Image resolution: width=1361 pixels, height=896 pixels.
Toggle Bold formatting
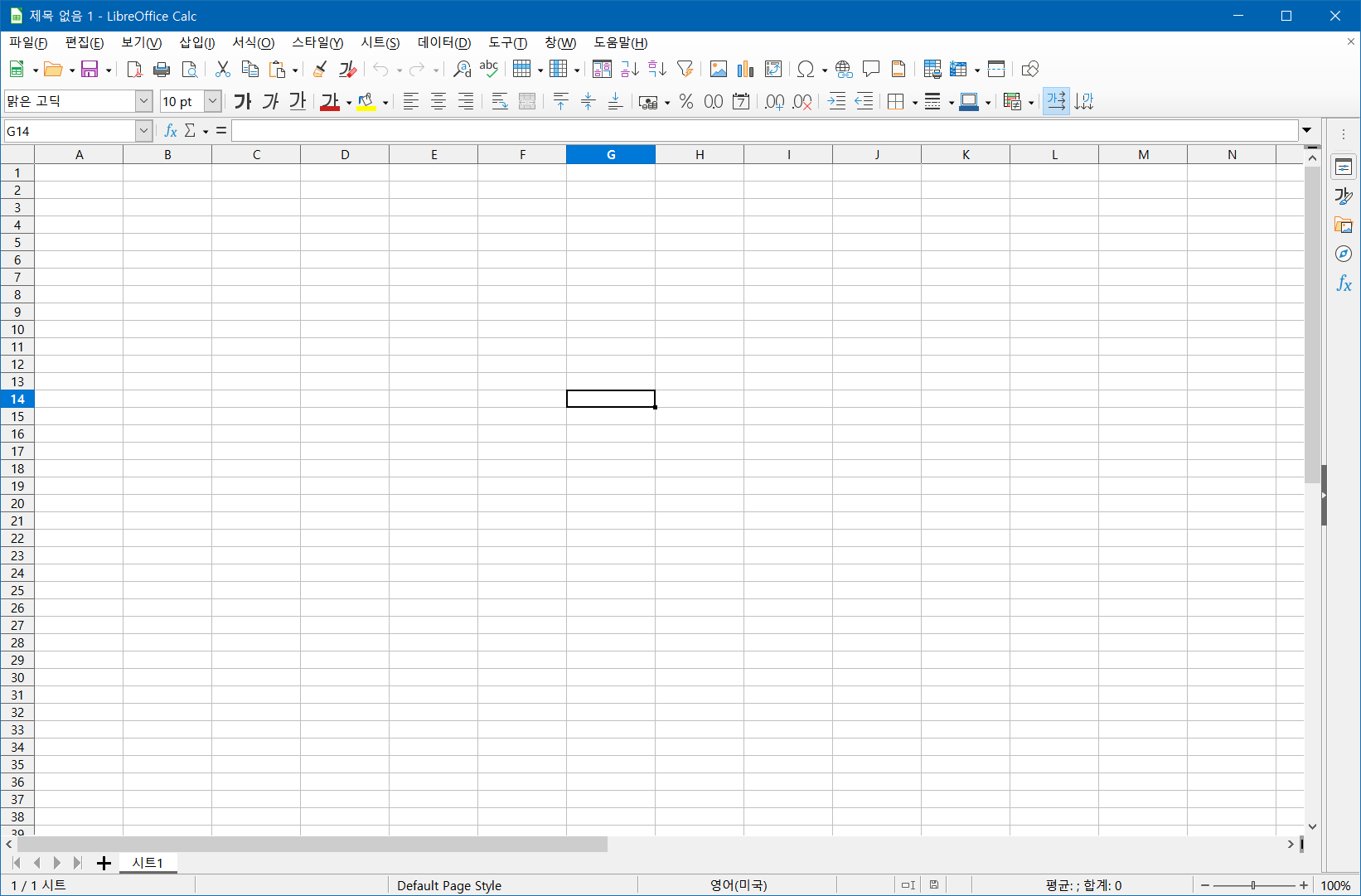coord(243,101)
